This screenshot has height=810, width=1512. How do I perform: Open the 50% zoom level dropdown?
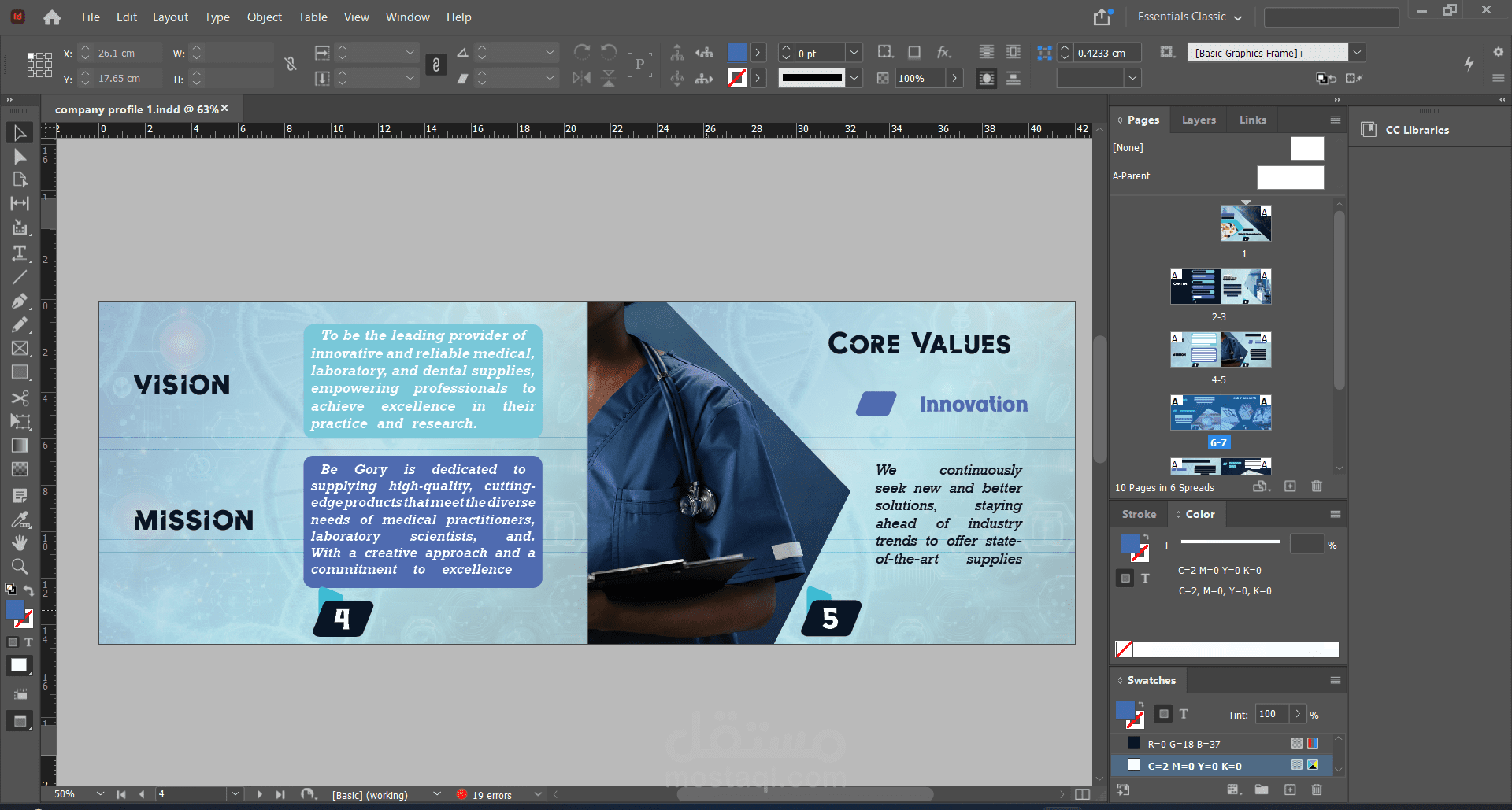coord(100,794)
